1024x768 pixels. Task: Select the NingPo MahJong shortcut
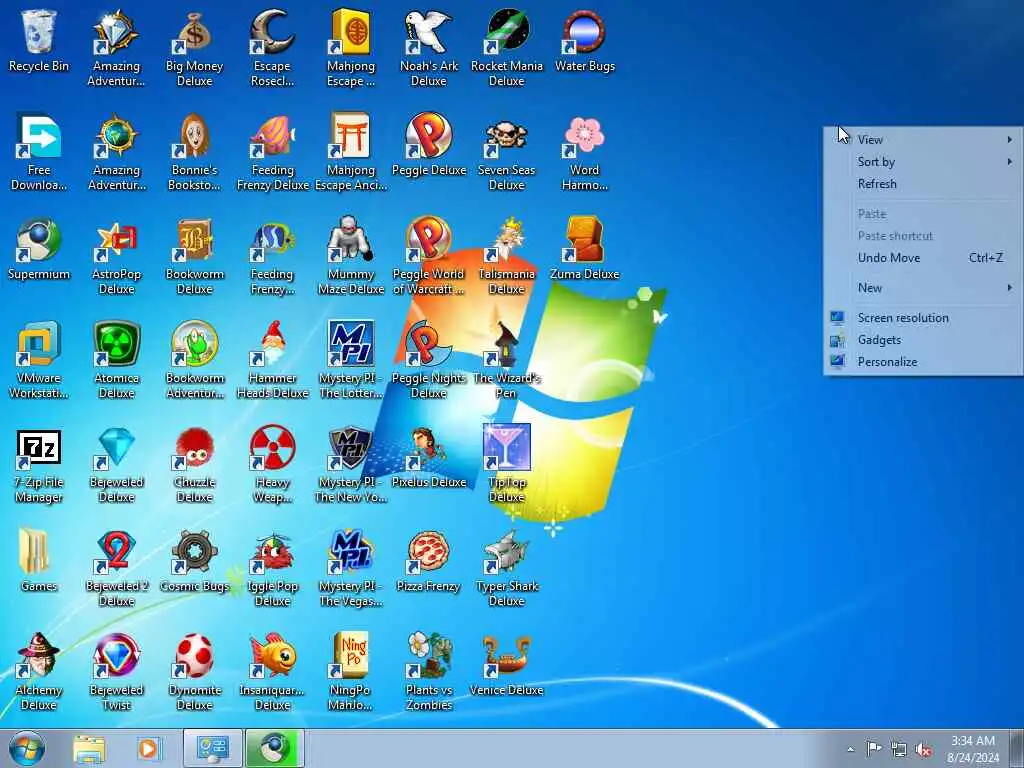point(351,672)
